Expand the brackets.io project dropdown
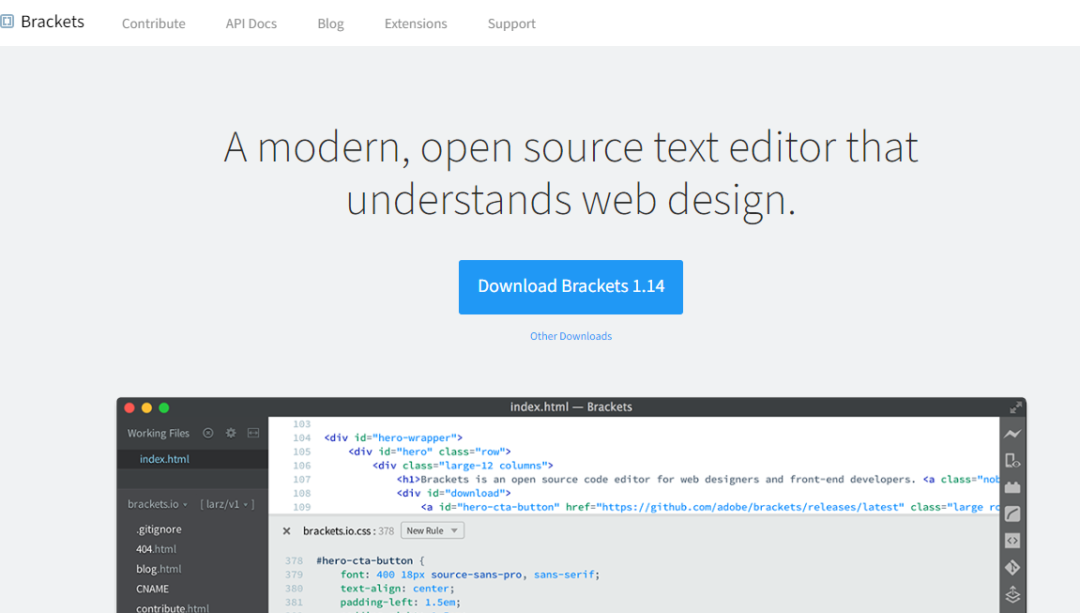 pos(157,504)
